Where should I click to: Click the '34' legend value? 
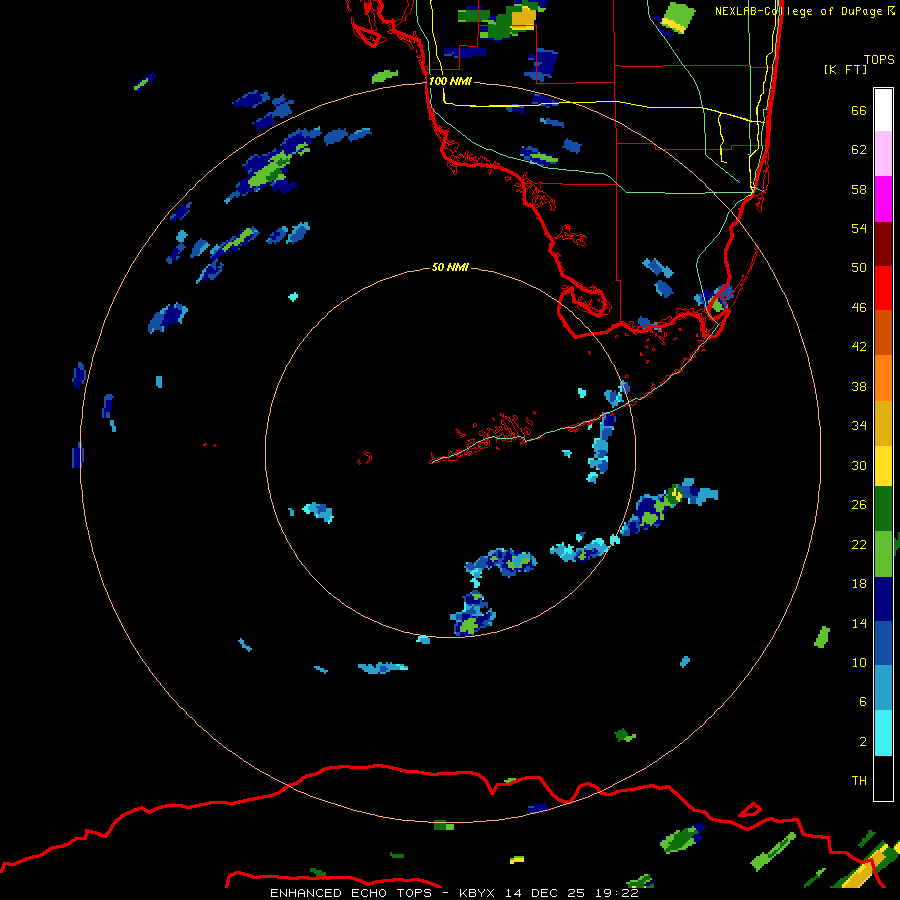(859, 425)
